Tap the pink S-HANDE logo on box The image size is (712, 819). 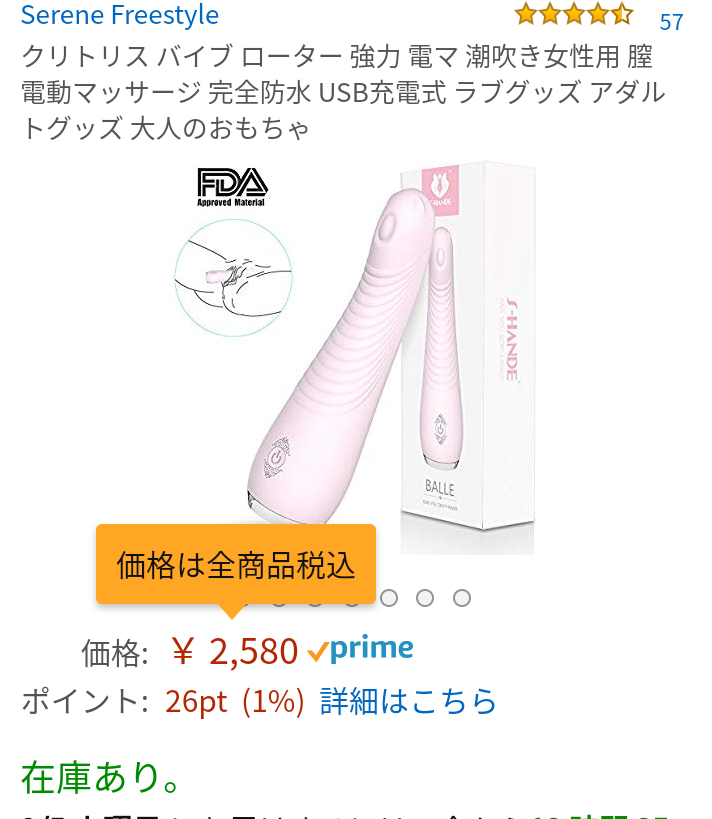pyautogui.click(x=440, y=188)
